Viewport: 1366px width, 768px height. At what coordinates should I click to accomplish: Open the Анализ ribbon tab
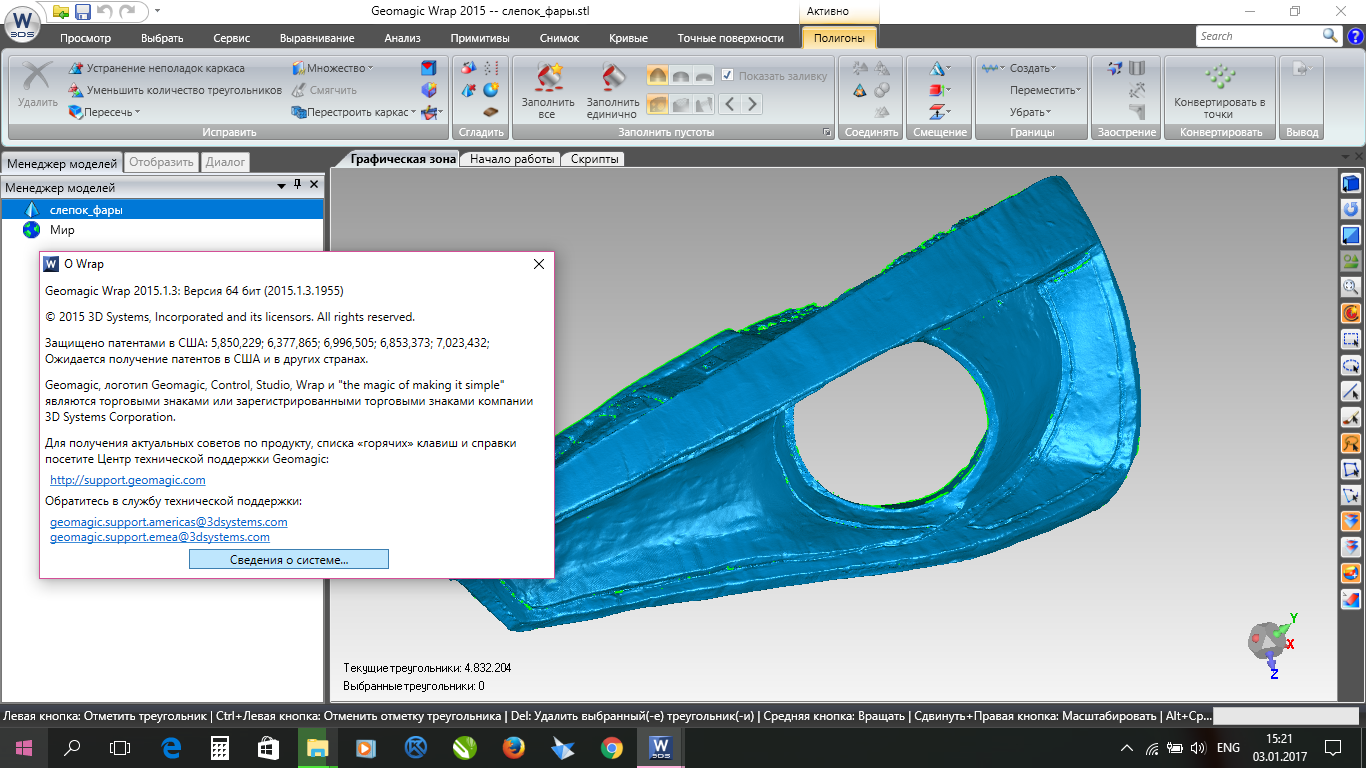(x=402, y=38)
